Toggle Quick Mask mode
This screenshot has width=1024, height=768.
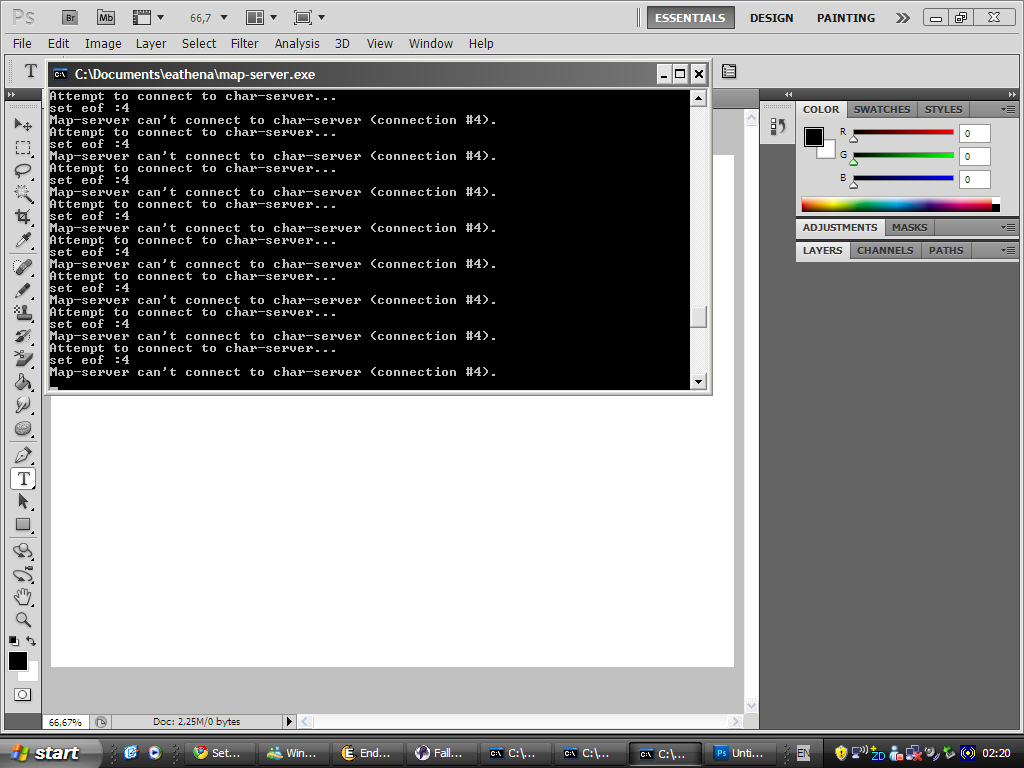(22, 694)
